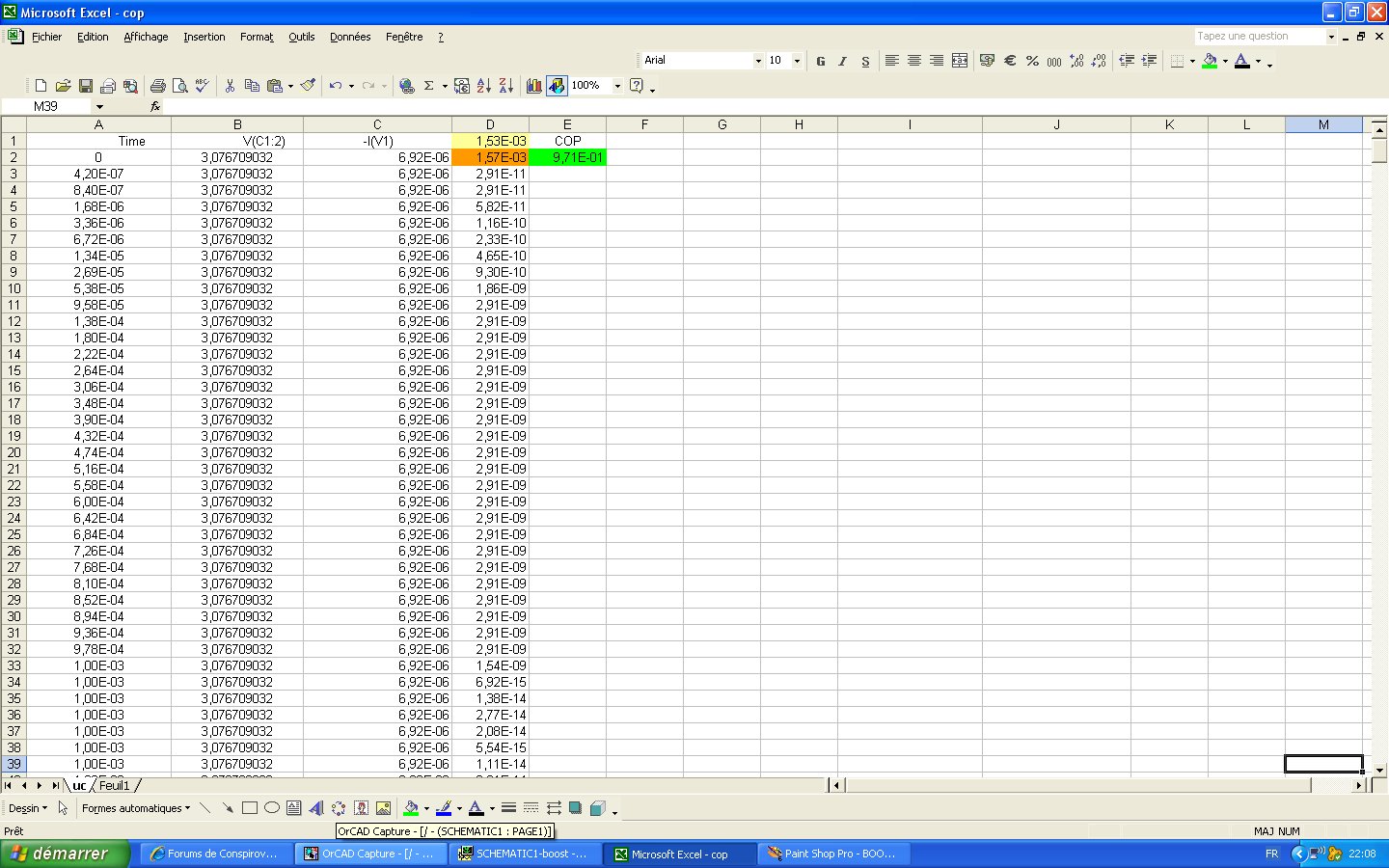Toggle the select objects arrow
Screen dimensions: 1389x868
coord(63,808)
